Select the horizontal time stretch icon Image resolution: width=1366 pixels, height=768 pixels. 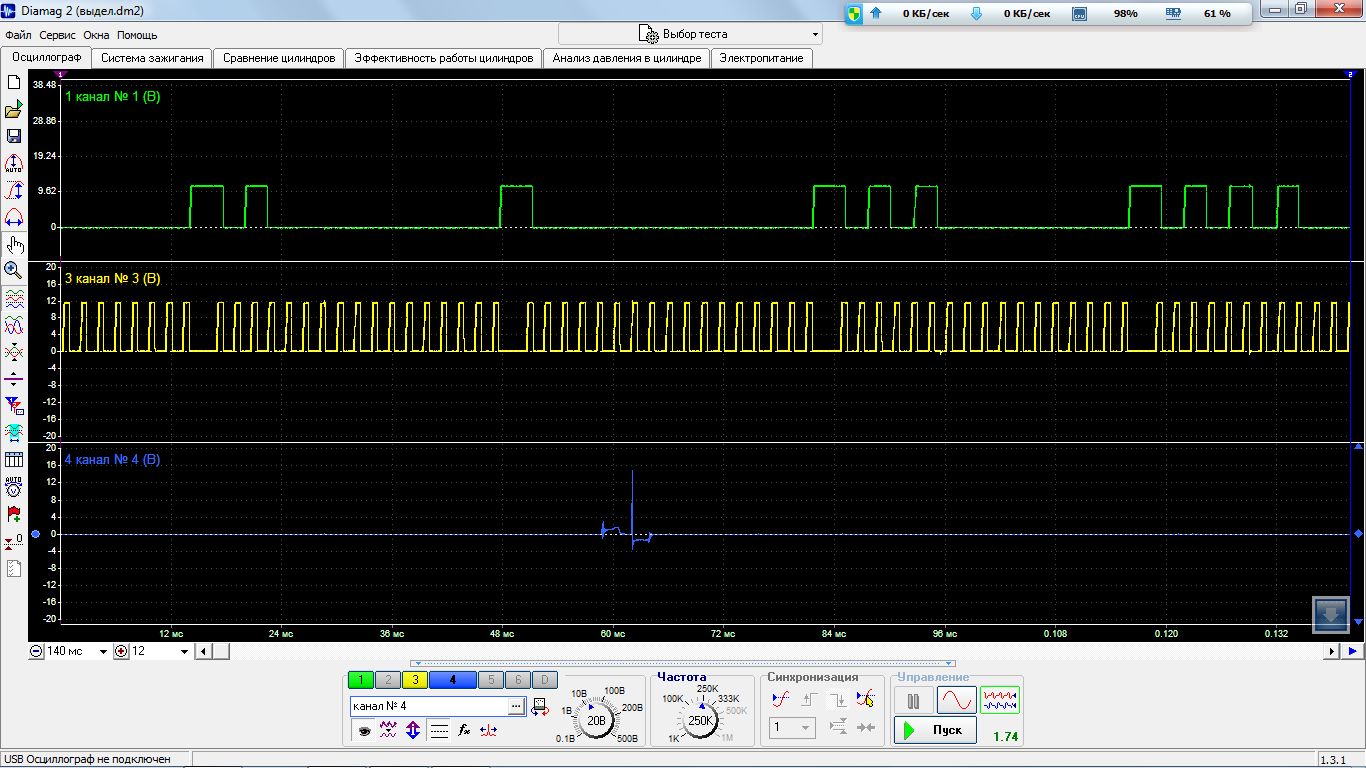pos(14,217)
